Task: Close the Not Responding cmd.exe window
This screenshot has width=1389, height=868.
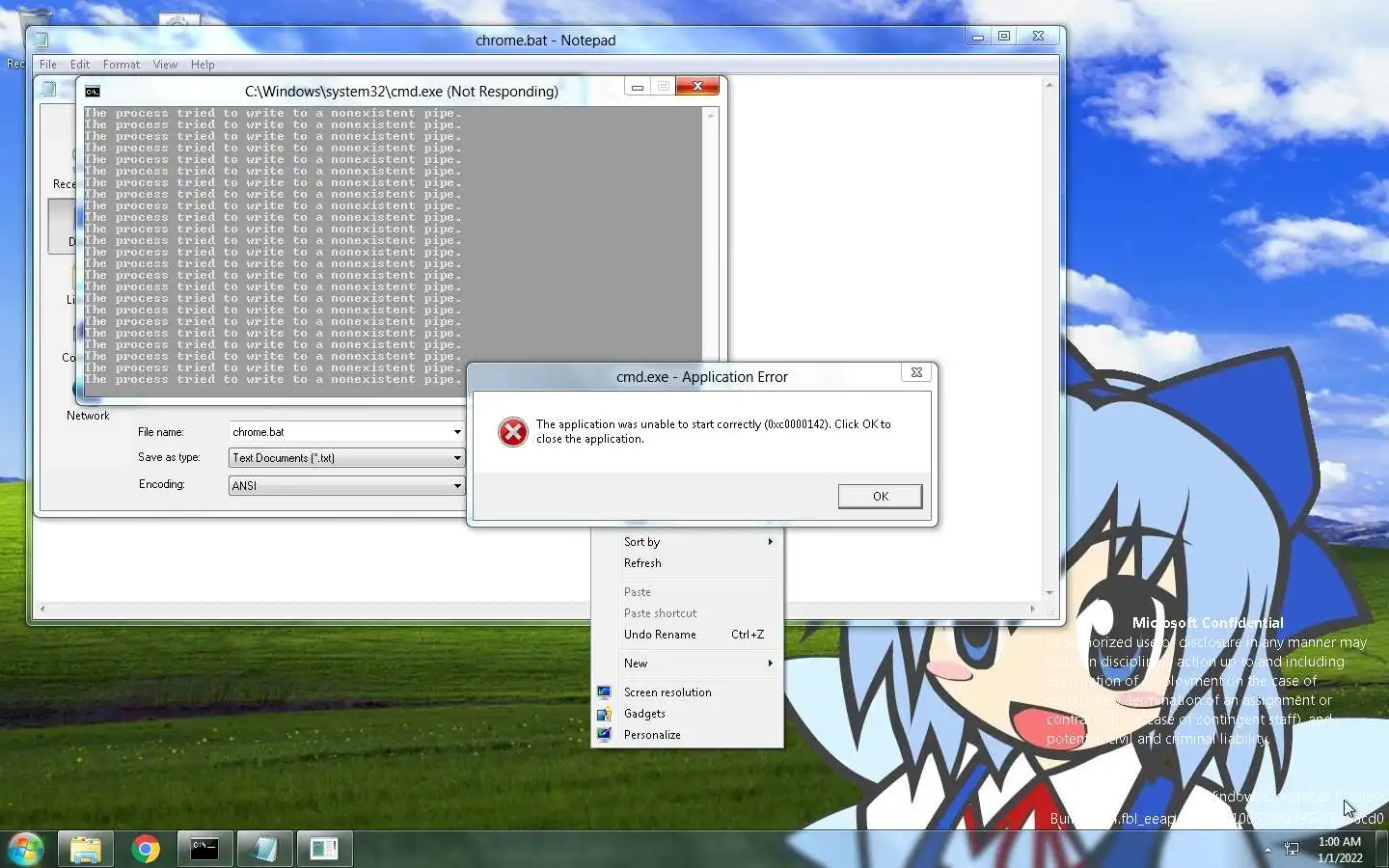Action: pyautogui.click(x=697, y=86)
